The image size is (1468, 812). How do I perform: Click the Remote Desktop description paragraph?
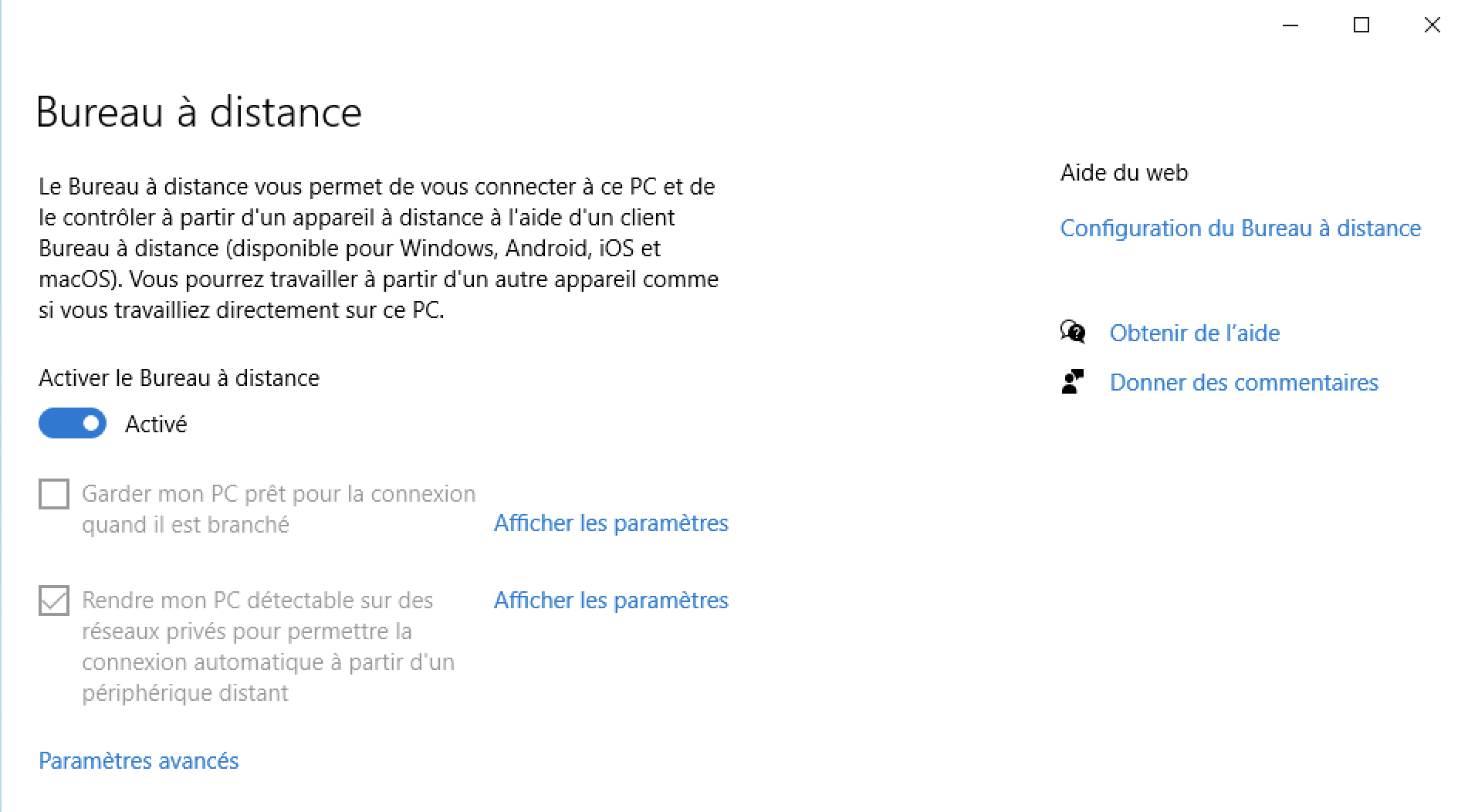pyautogui.click(x=378, y=249)
